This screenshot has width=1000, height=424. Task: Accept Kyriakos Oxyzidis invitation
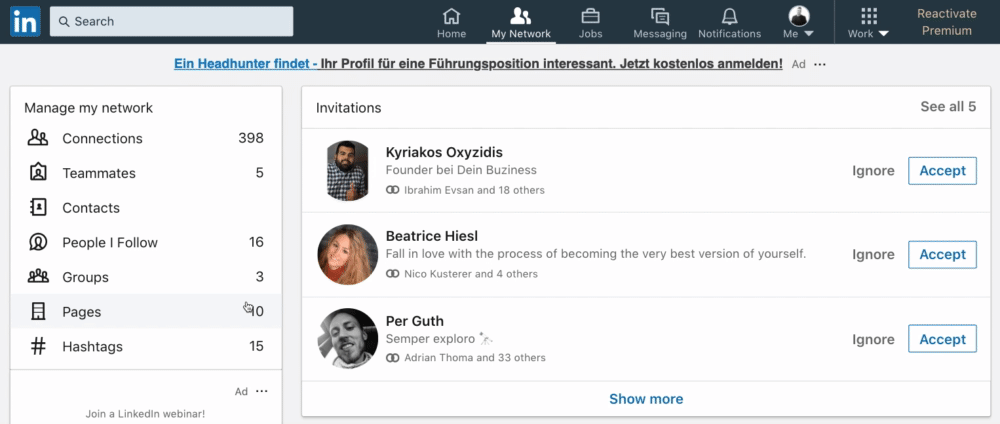[942, 171]
